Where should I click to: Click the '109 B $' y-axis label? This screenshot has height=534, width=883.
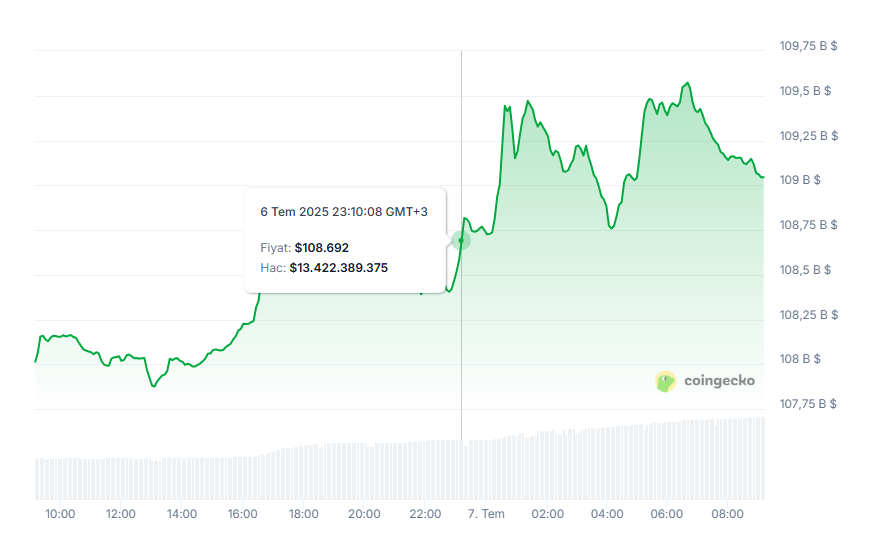[x=800, y=180]
